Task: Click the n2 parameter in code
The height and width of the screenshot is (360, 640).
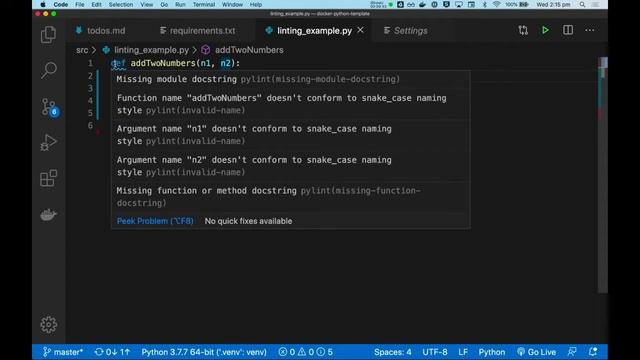Action: (x=225, y=63)
